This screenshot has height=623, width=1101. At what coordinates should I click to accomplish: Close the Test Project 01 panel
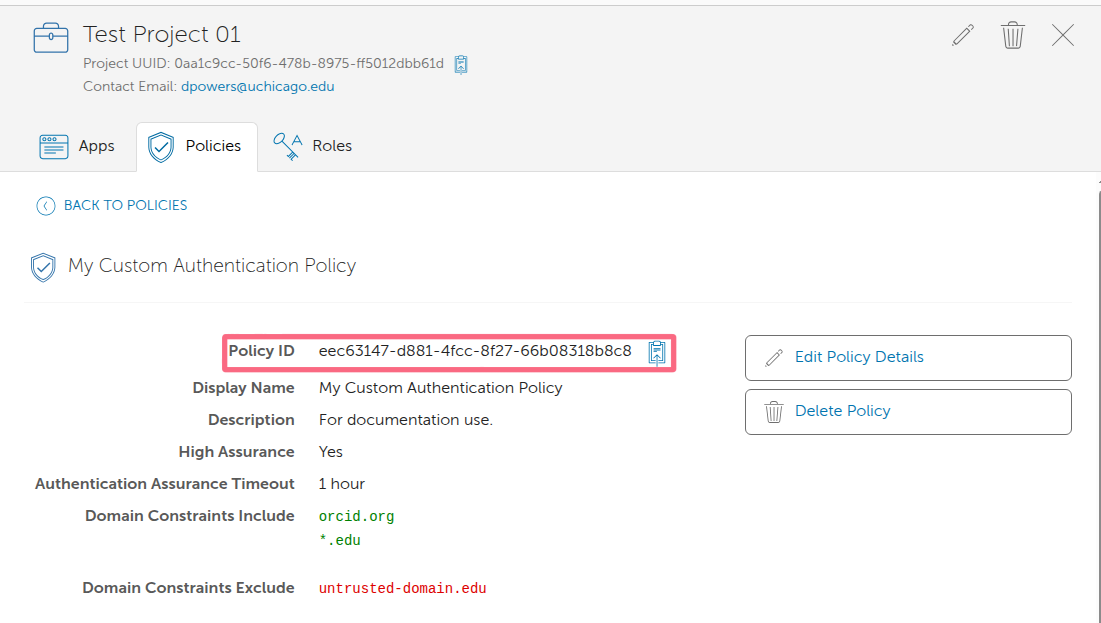pyautogui.click(x=1062, y=35)
